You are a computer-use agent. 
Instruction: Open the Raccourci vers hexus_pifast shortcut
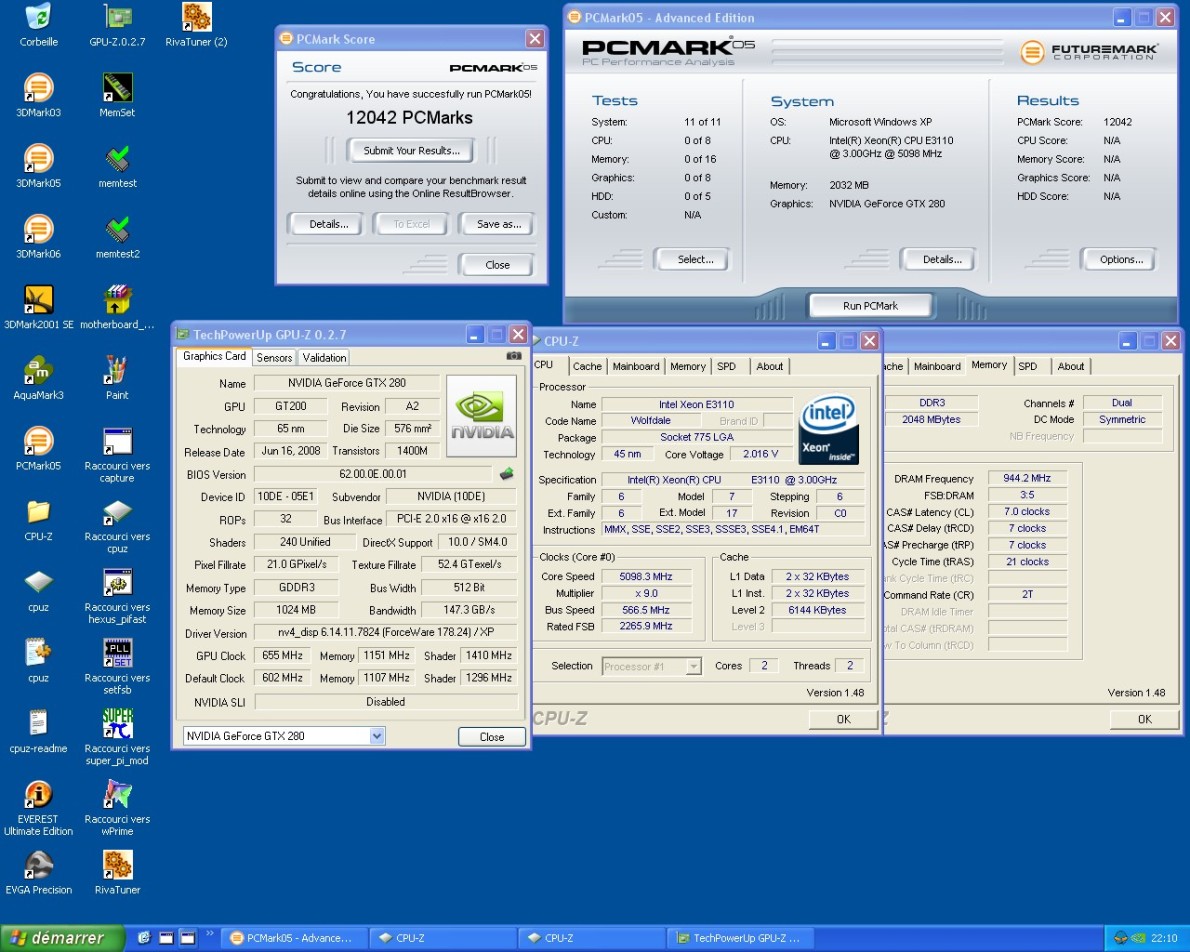pos(117,595)
